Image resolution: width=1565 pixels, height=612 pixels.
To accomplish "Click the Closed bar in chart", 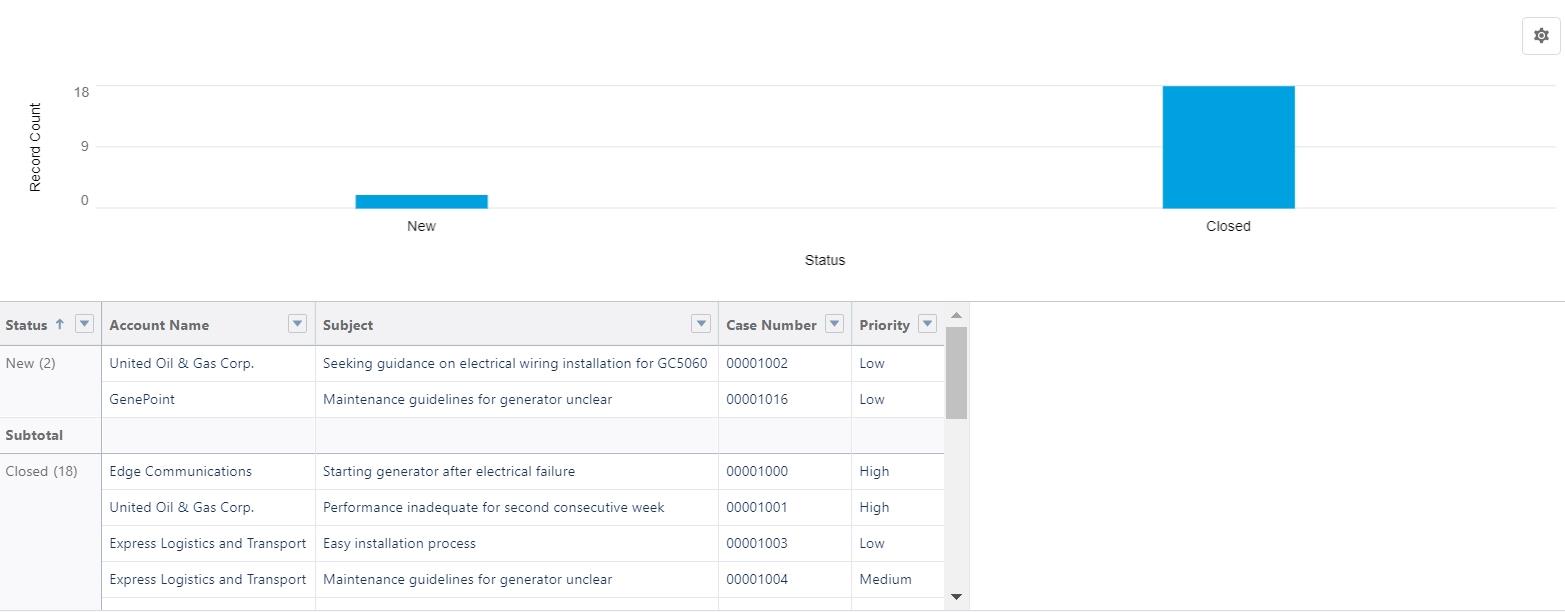I will click(1228, 147).
